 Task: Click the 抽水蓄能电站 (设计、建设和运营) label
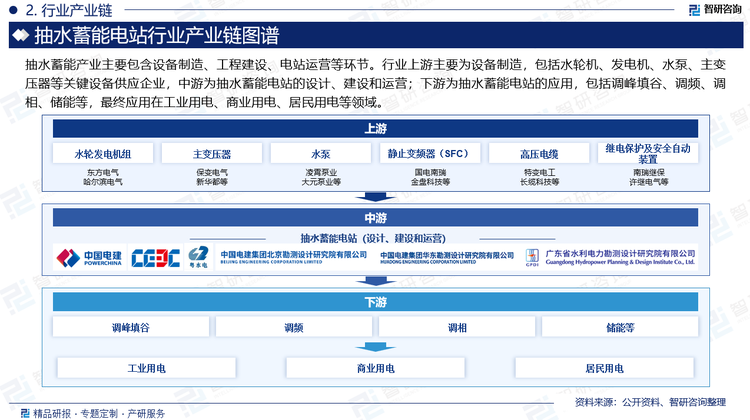[373, 238]
